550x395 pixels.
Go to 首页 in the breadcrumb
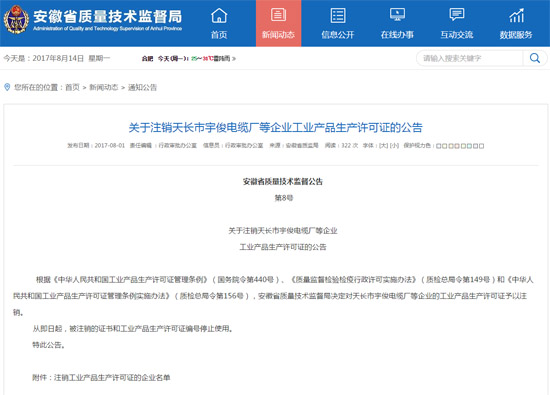(x=73, y=87)
